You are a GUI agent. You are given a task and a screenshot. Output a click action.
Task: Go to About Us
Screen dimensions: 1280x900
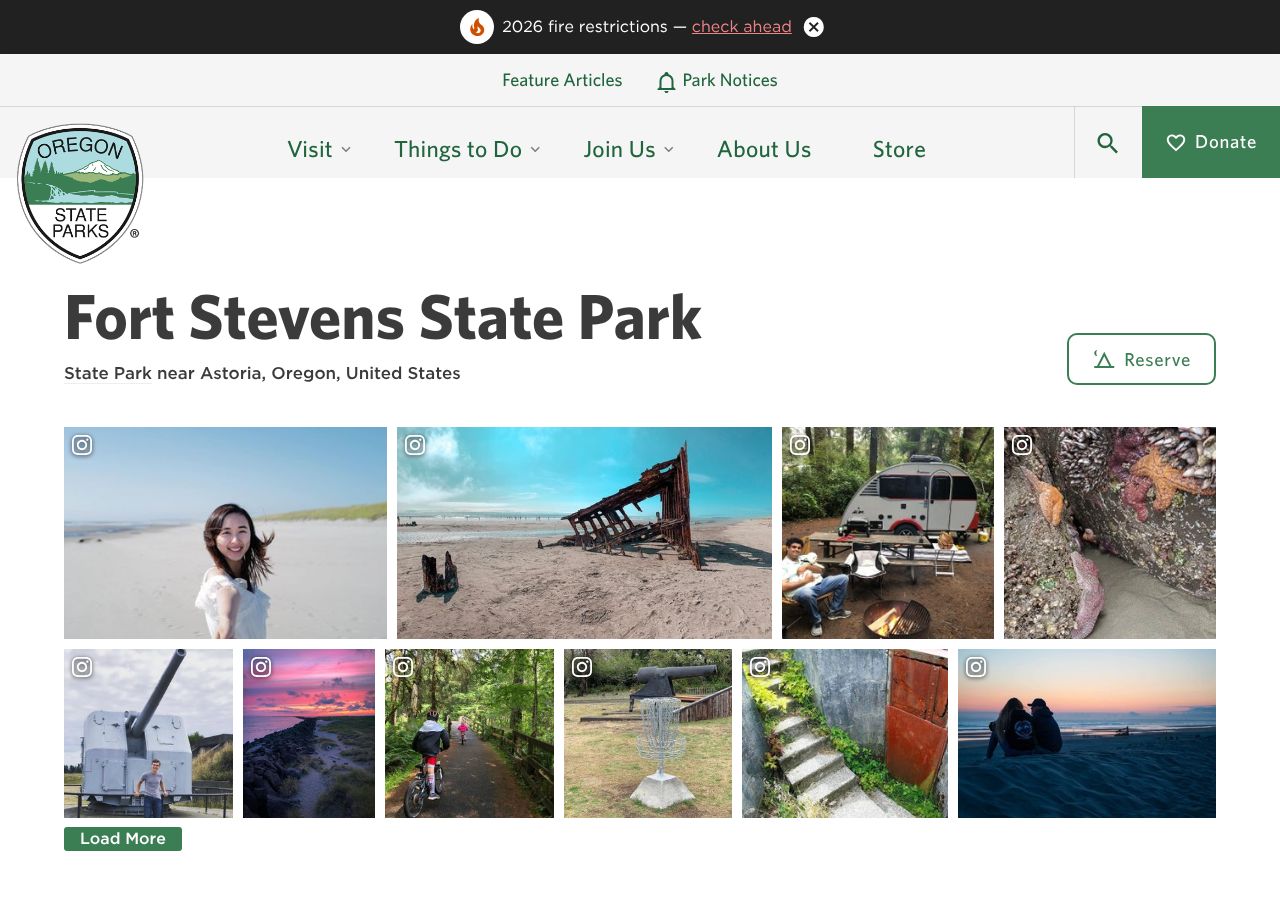point(764,149)
